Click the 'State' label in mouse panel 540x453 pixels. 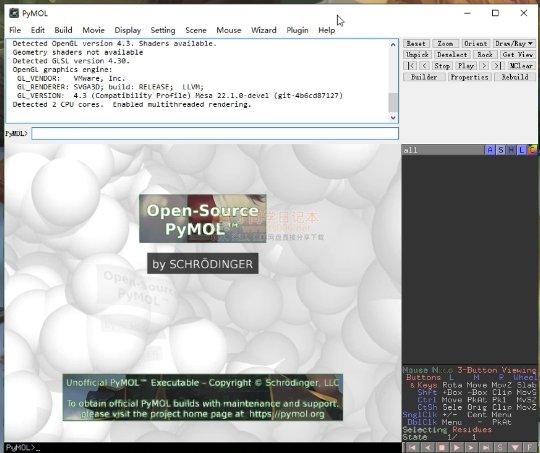click(415, 437)
